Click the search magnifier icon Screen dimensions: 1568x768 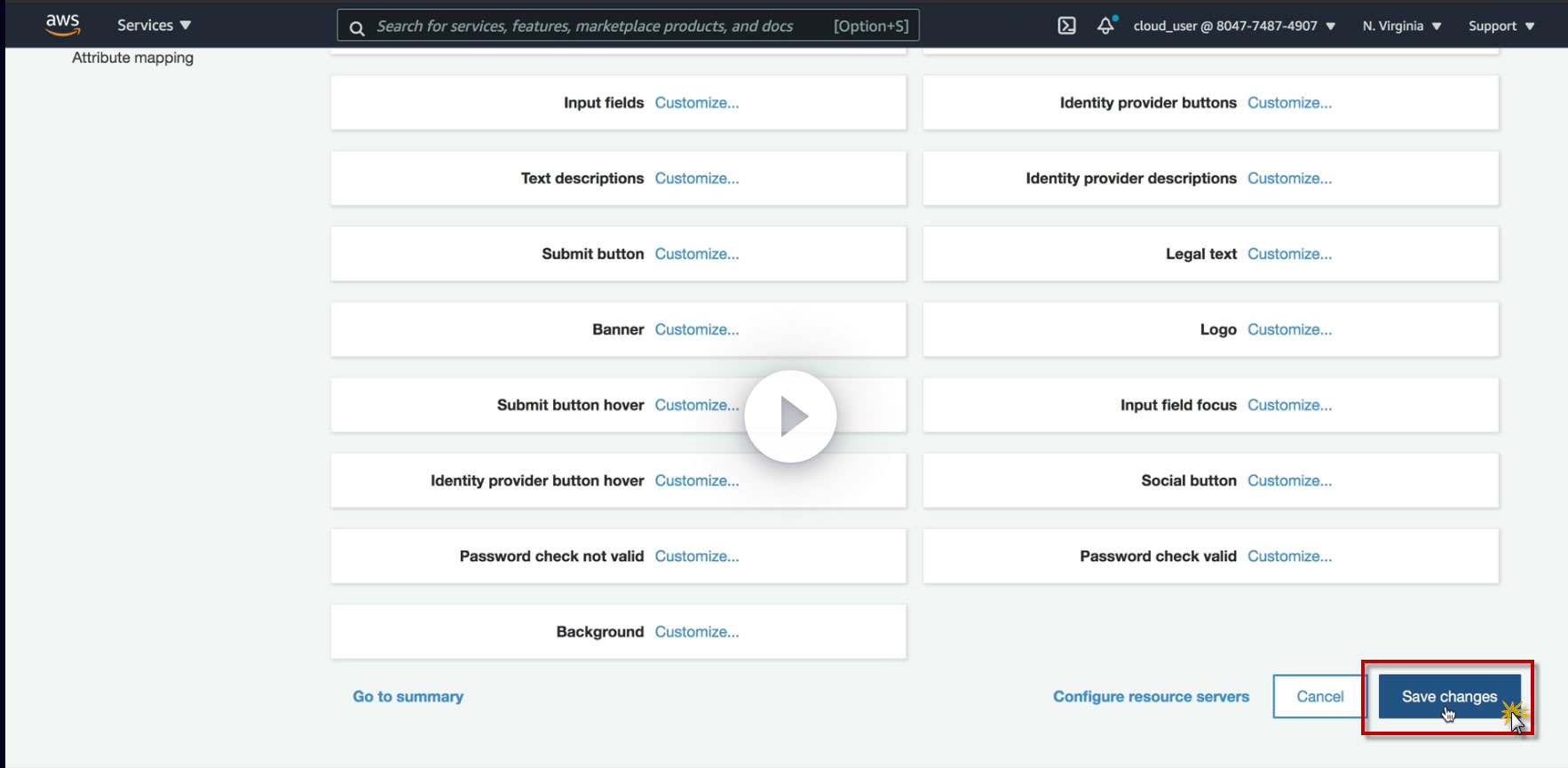357,28
